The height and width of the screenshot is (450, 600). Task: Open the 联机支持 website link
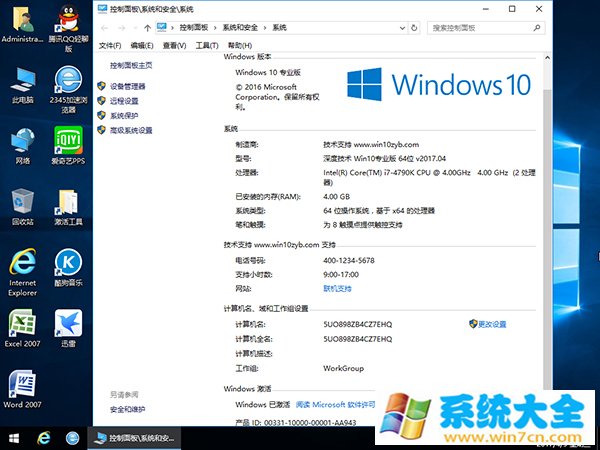pos(337,289)
